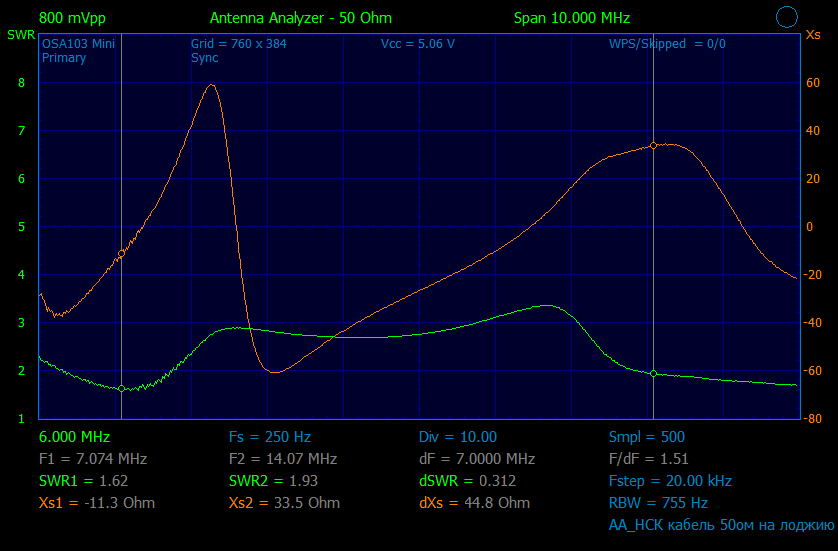Click the Smpl = 500 samples setting

pos(646,437)
